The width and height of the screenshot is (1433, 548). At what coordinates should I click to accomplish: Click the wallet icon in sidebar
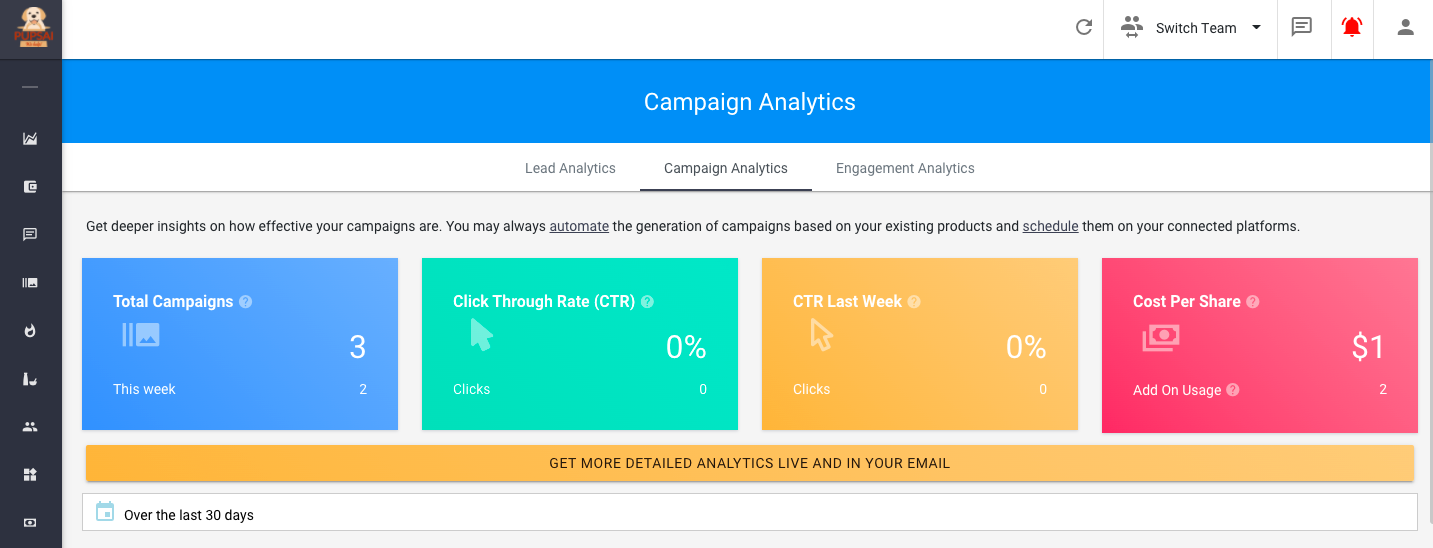(x=30, y=187)
